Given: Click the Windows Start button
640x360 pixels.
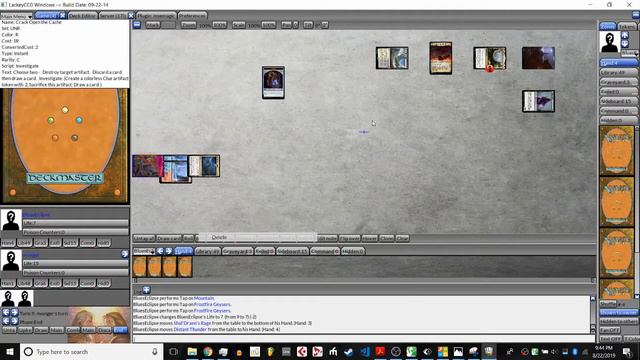Looking at the screenshot, I should click(10, 351).
